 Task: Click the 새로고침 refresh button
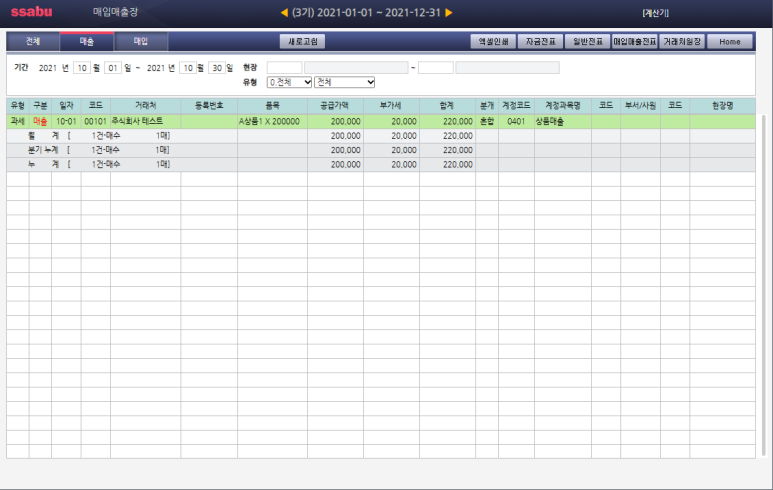(x=303, y=41)
